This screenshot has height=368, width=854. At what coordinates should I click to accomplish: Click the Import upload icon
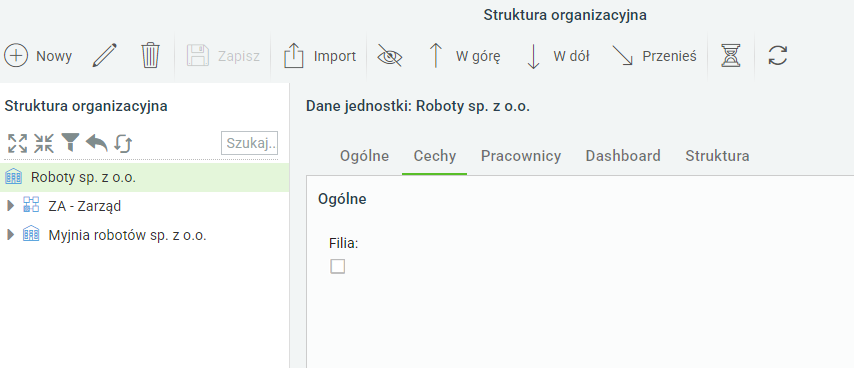(x=294, y=56)
